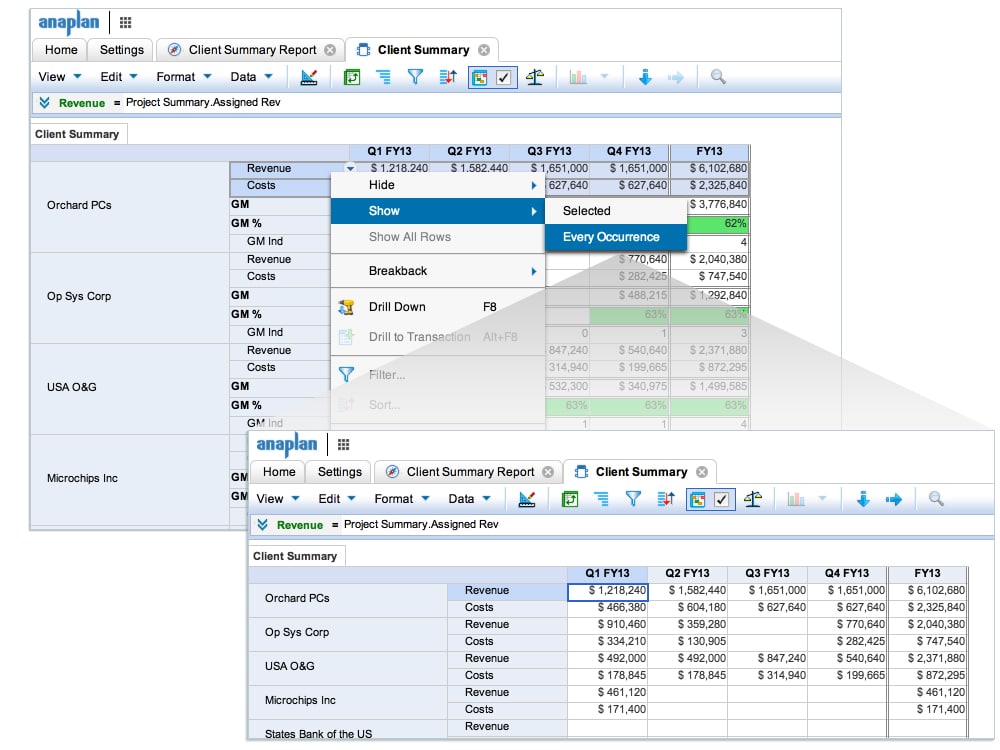Click the indent rows icon in front window
The height and width of the screenshot is (750, 1000).
601,499
